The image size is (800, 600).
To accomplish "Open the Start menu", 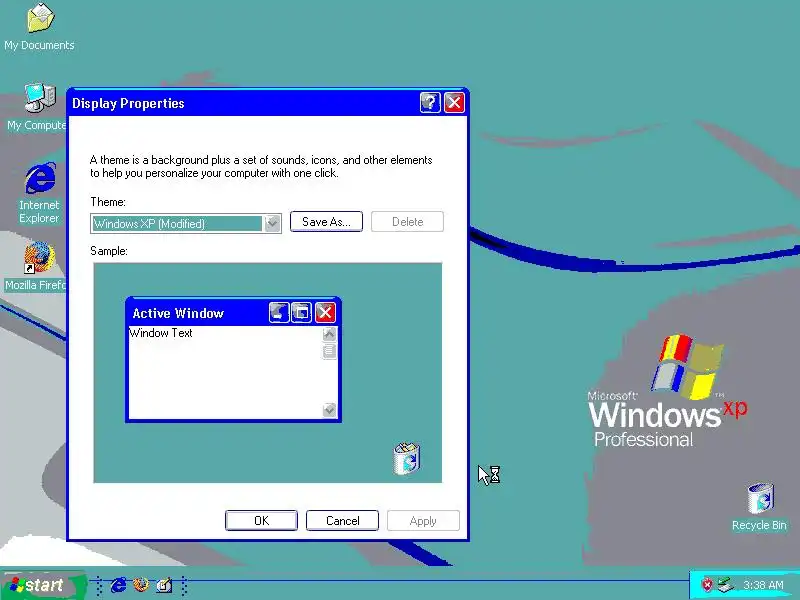I will (x=43, y=585).
